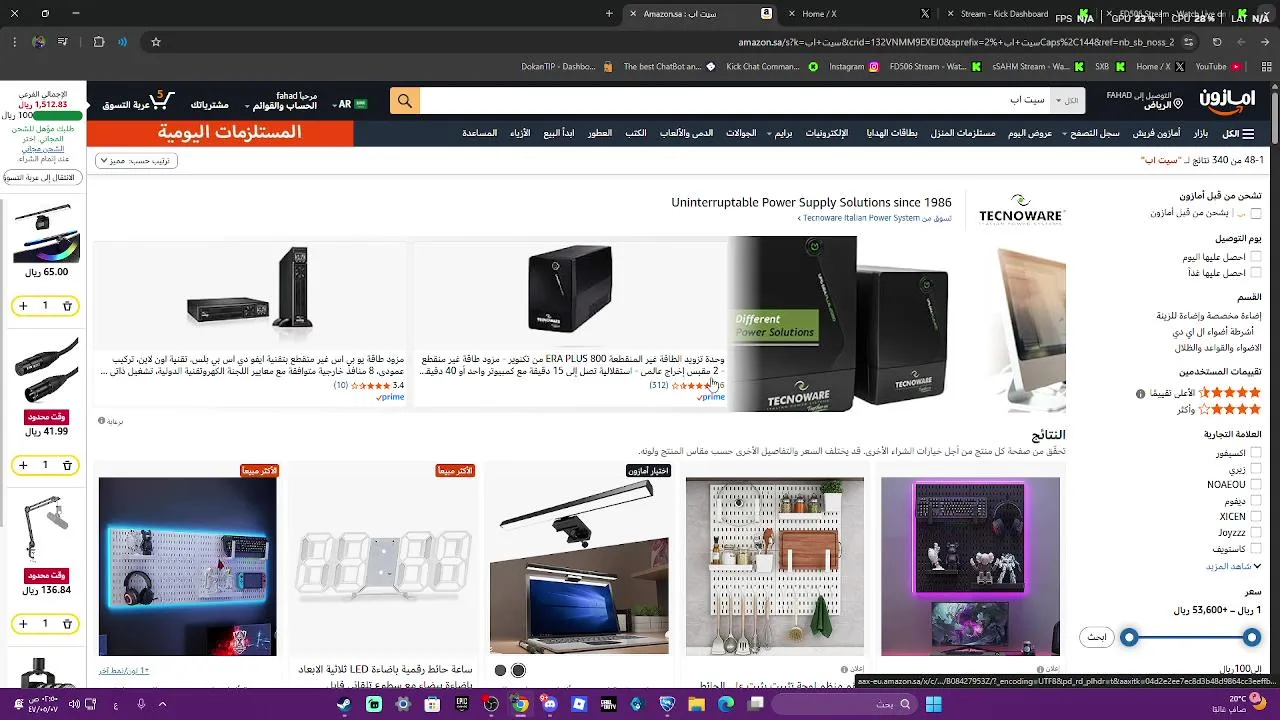Screen dimensions: 1280x720
Task: Delete the 41.99 riyal cart item
Action: click(x=67, y=465)
